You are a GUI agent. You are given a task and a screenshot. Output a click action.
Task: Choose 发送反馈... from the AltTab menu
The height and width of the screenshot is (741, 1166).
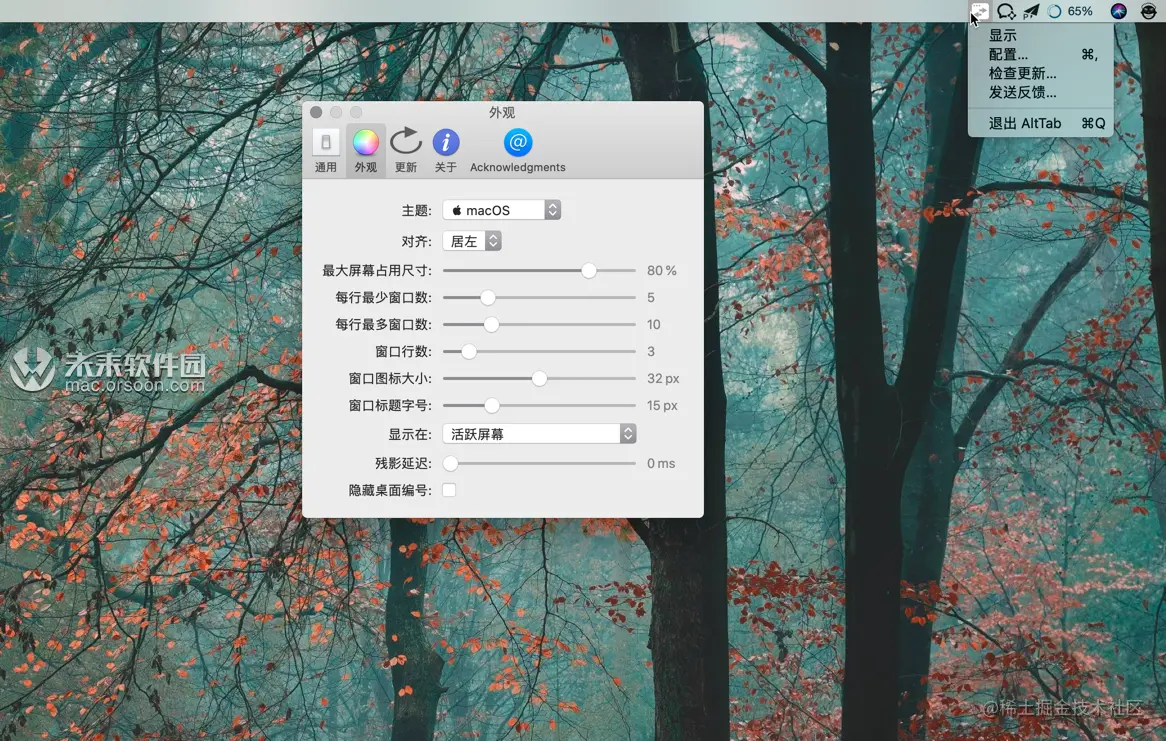pyautogui.click(x=1040, y=92)
